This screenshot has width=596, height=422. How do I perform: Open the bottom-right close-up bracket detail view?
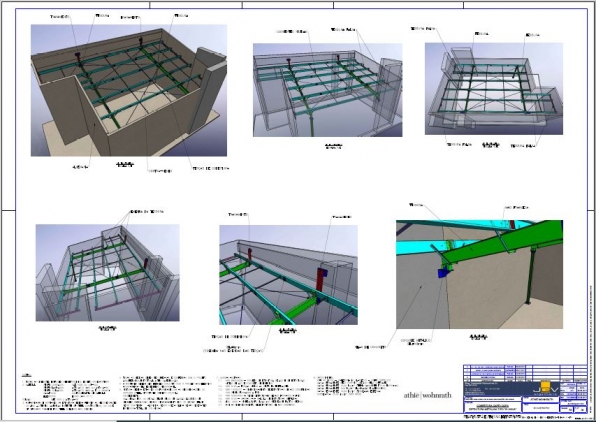479,274
